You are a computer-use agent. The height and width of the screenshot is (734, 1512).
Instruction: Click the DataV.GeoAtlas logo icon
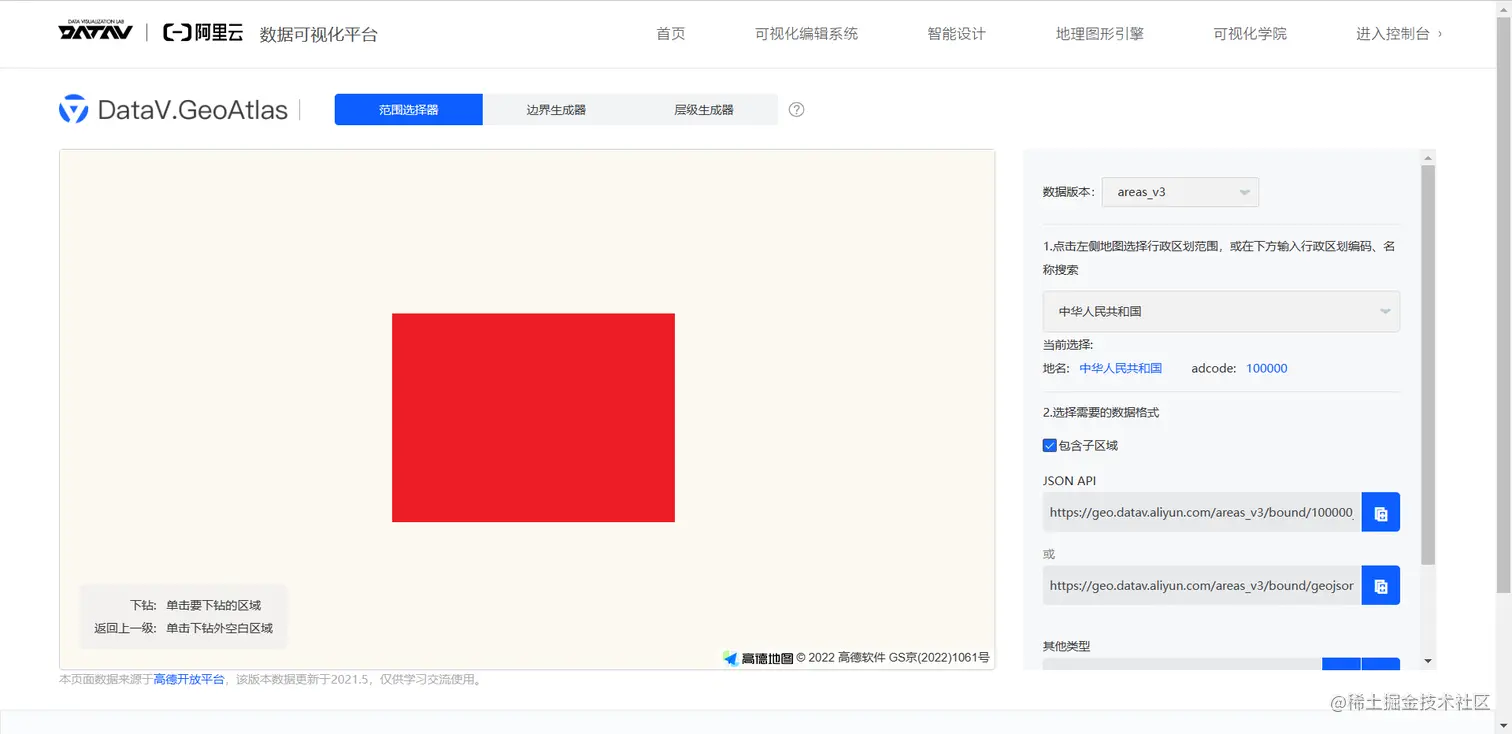73,109
